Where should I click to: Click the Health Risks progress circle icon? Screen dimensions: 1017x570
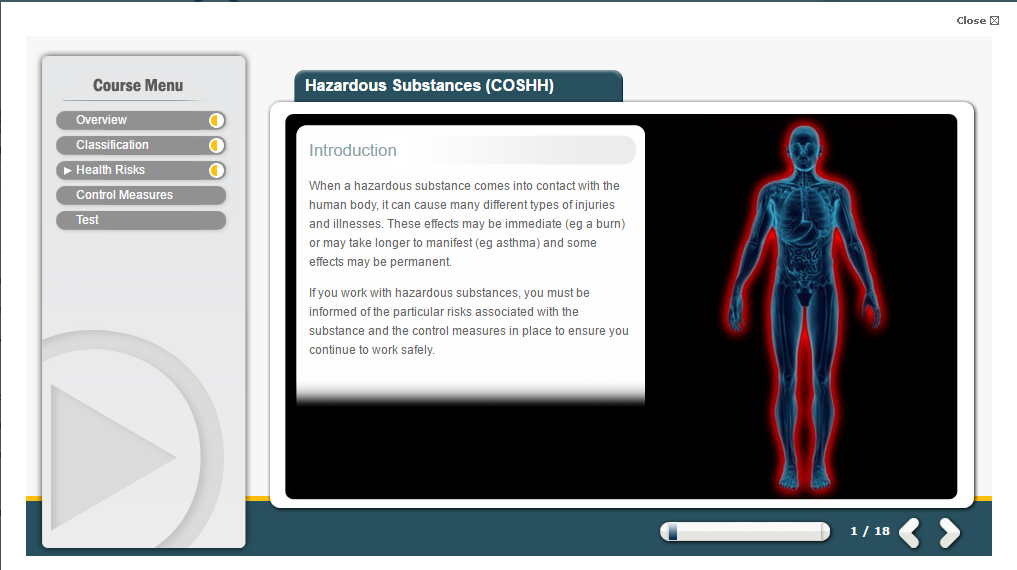coord(216,170)
